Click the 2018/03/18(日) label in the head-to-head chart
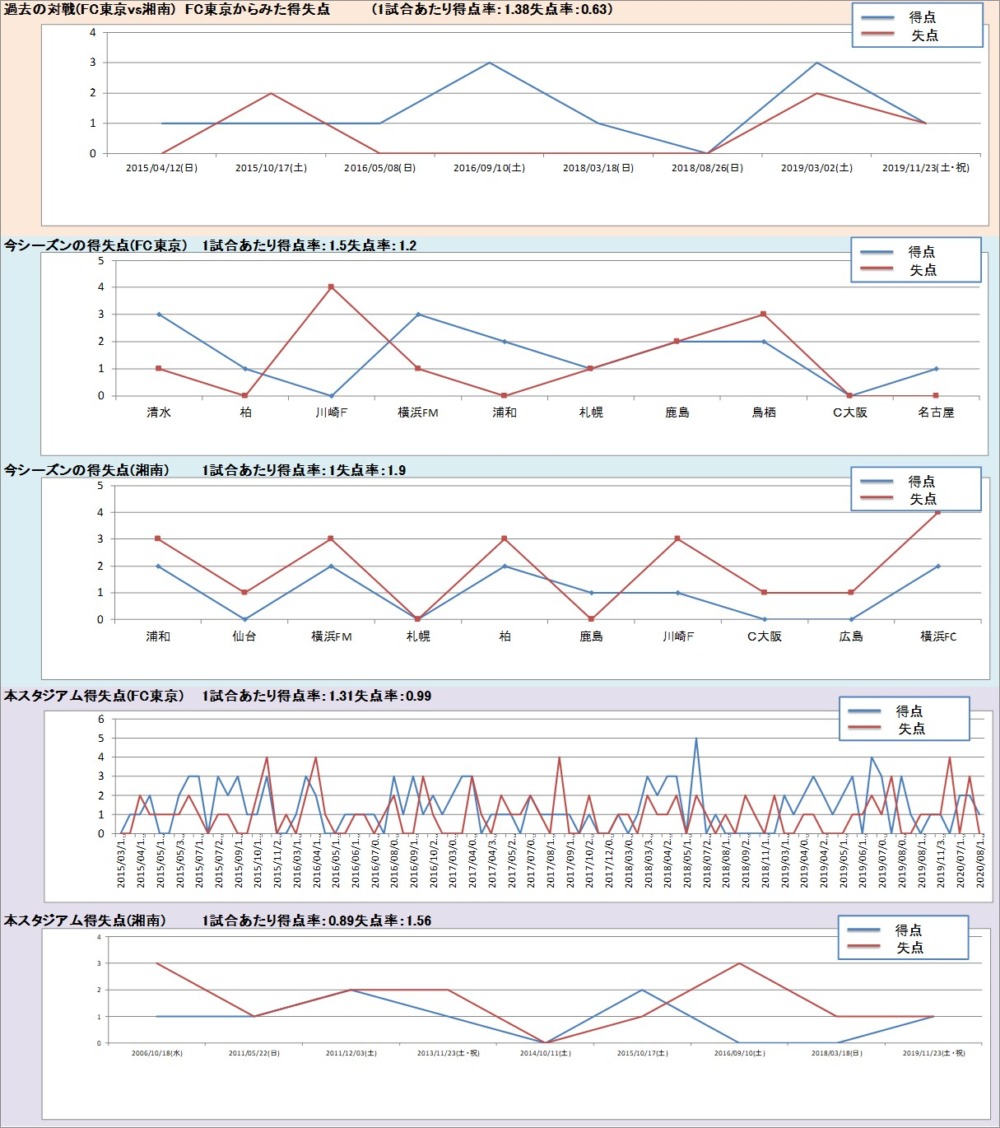This screenshot has height=1128, width=1000. point(599,168)
